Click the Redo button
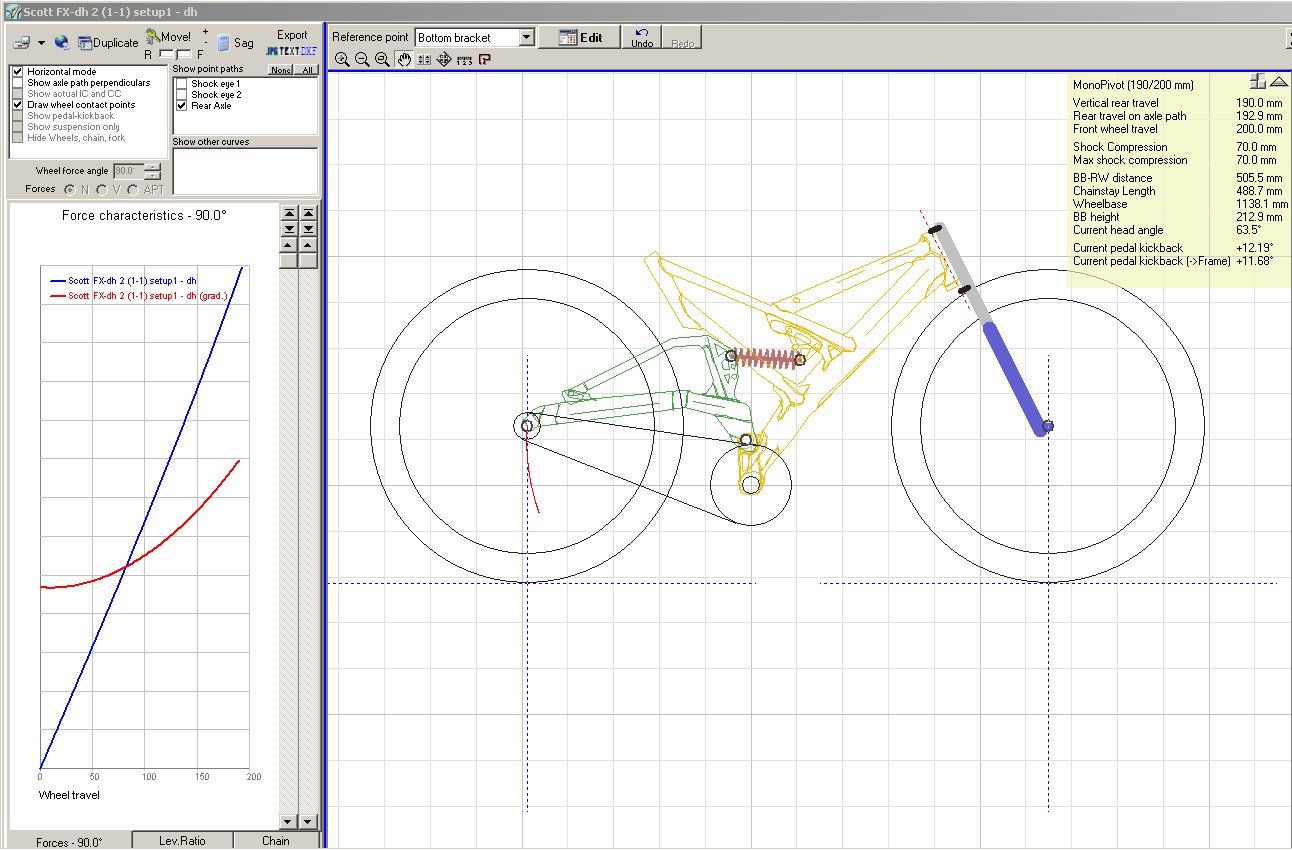This screenshot has height=850, width=1292. (x=682, y=38)
